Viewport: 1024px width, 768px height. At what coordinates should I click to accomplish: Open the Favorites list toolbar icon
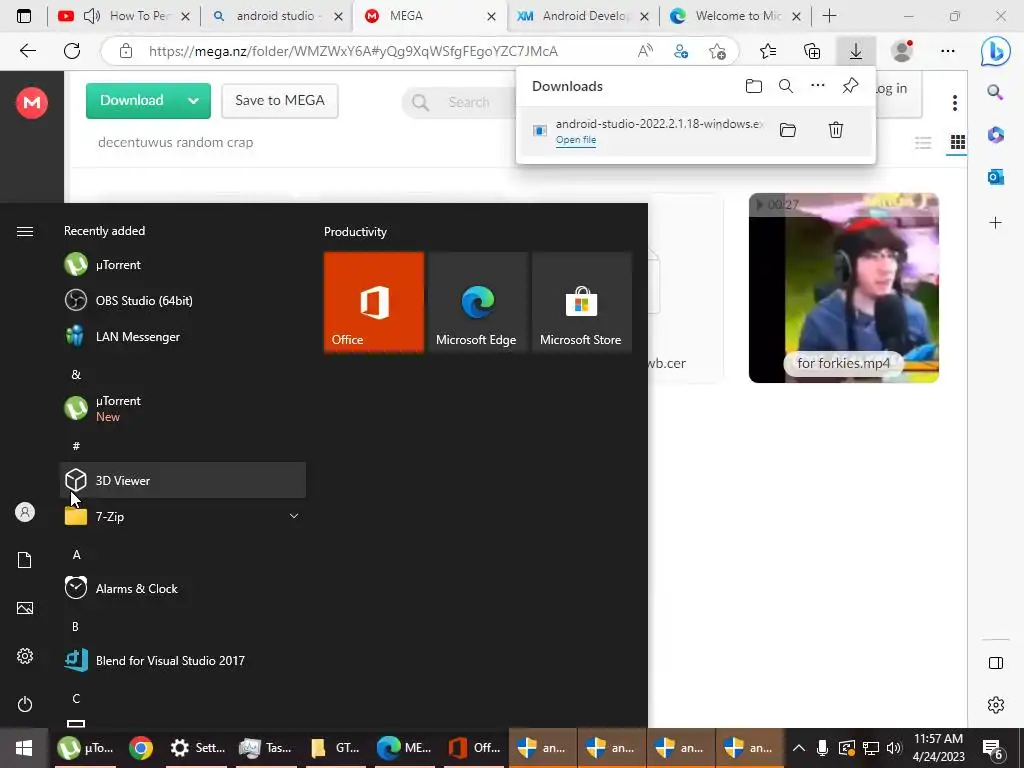tap(768, 51)
